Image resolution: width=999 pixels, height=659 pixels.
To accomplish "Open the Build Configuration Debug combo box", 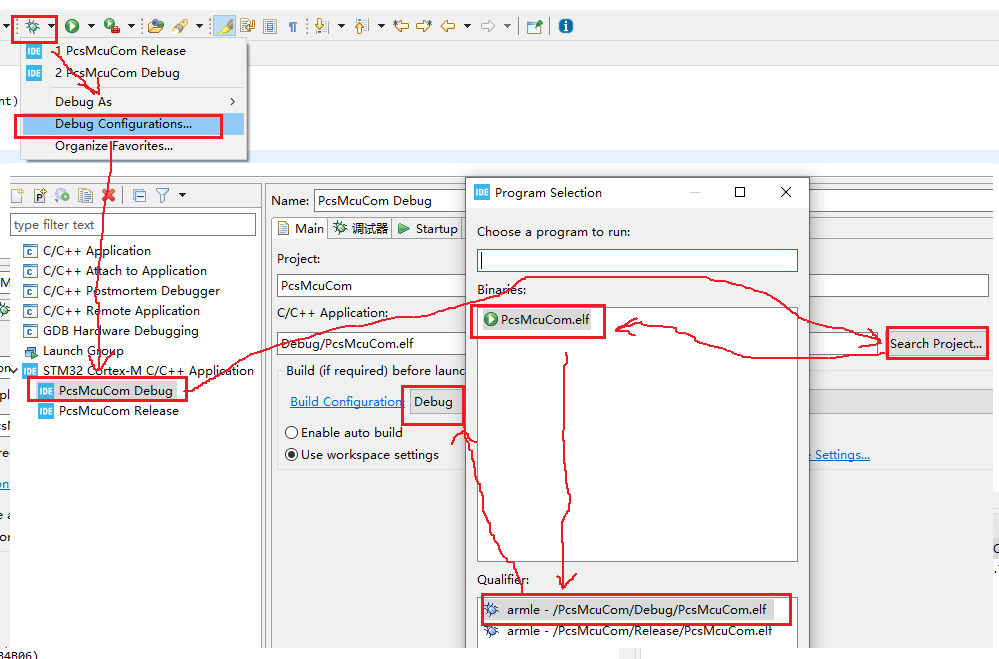I will tap(436, 402).
